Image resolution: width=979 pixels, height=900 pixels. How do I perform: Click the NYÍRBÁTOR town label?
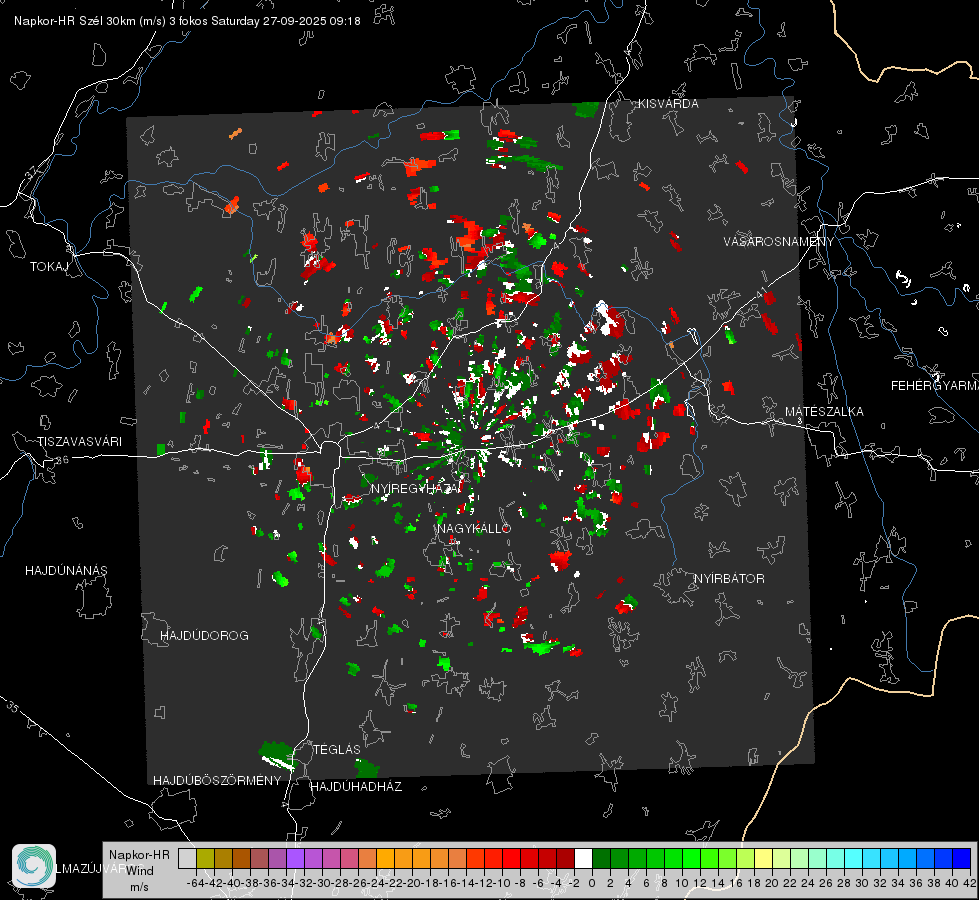pyautogui.click(x=729, y=579)
